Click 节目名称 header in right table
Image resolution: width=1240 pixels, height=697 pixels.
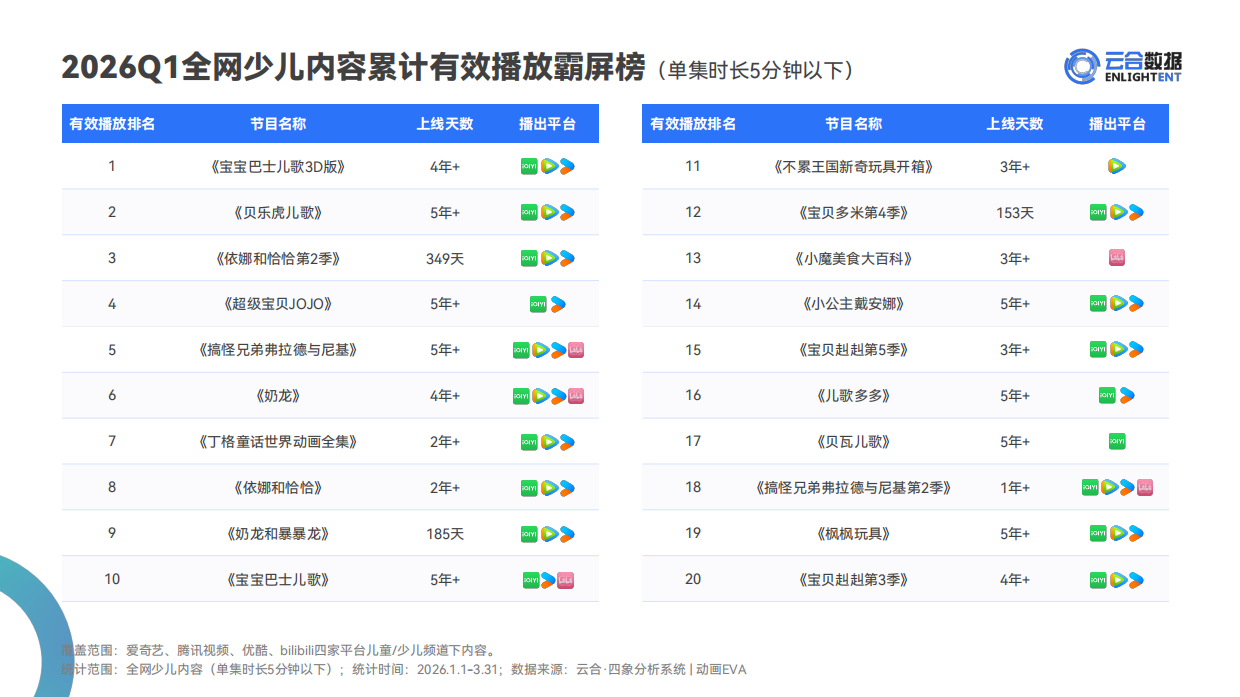tap(853, 124)
